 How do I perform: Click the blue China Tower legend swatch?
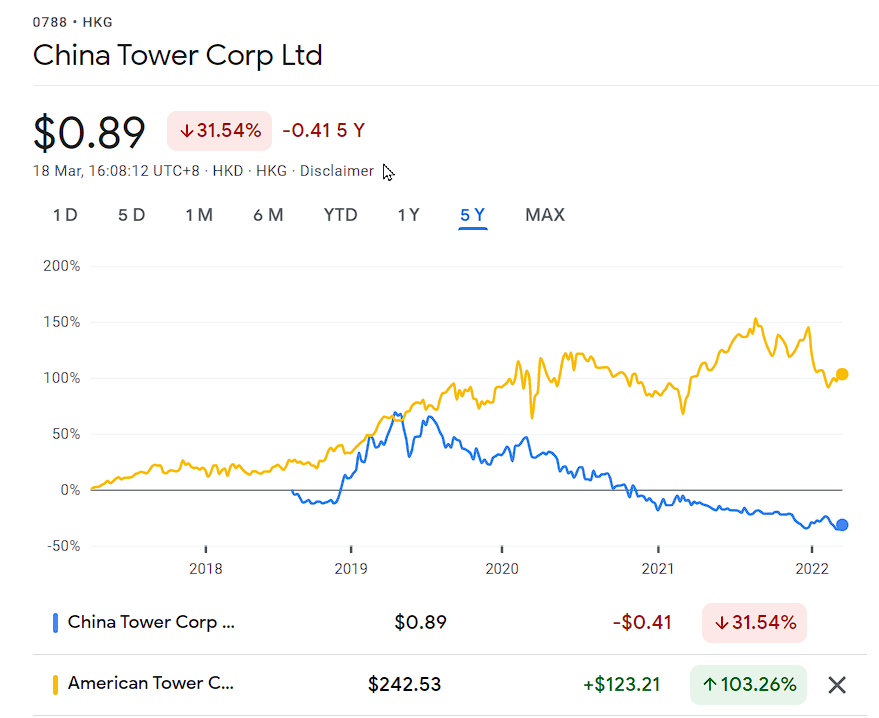(x=55, y=623)
